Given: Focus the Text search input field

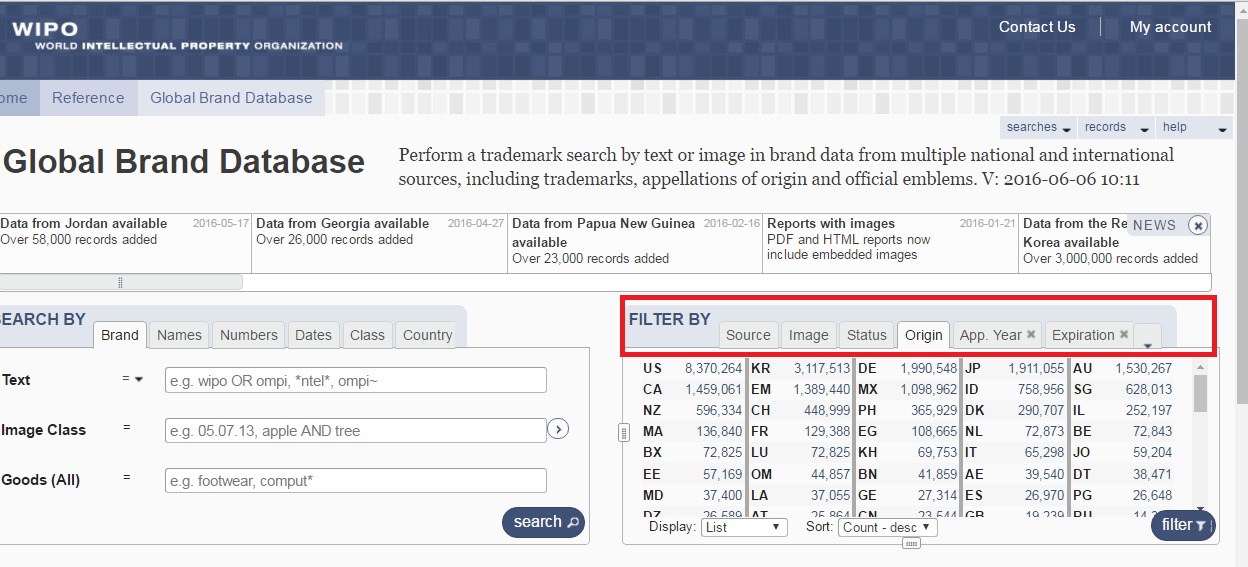Looking at the screenshot, I should (x=356, y=380).
